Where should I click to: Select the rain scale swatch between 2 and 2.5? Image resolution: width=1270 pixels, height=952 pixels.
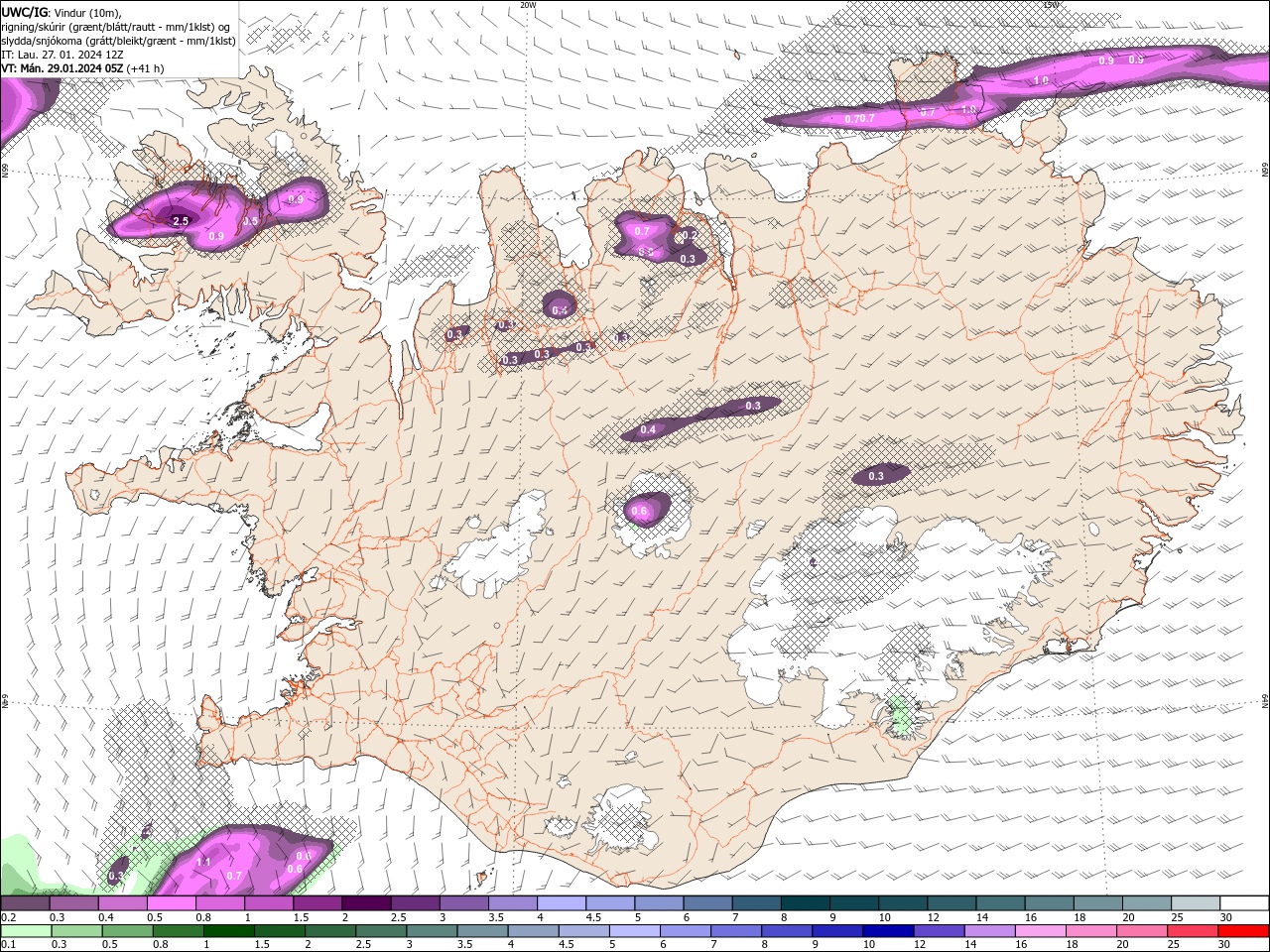(330, 931)
